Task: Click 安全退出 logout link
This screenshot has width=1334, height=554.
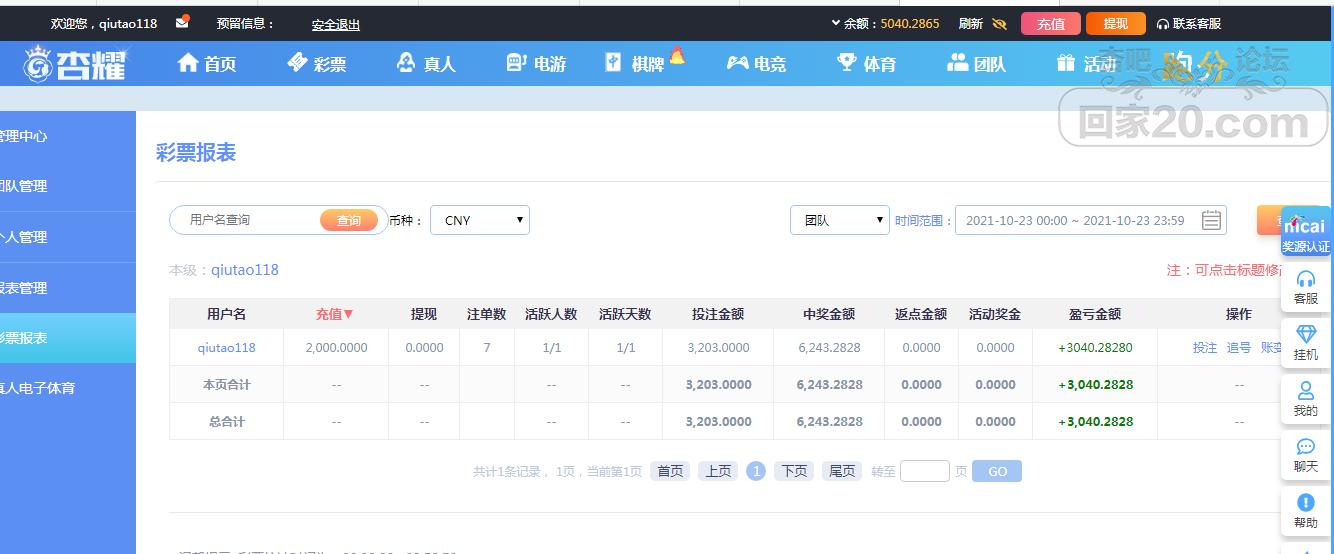Action: [336, 25]
